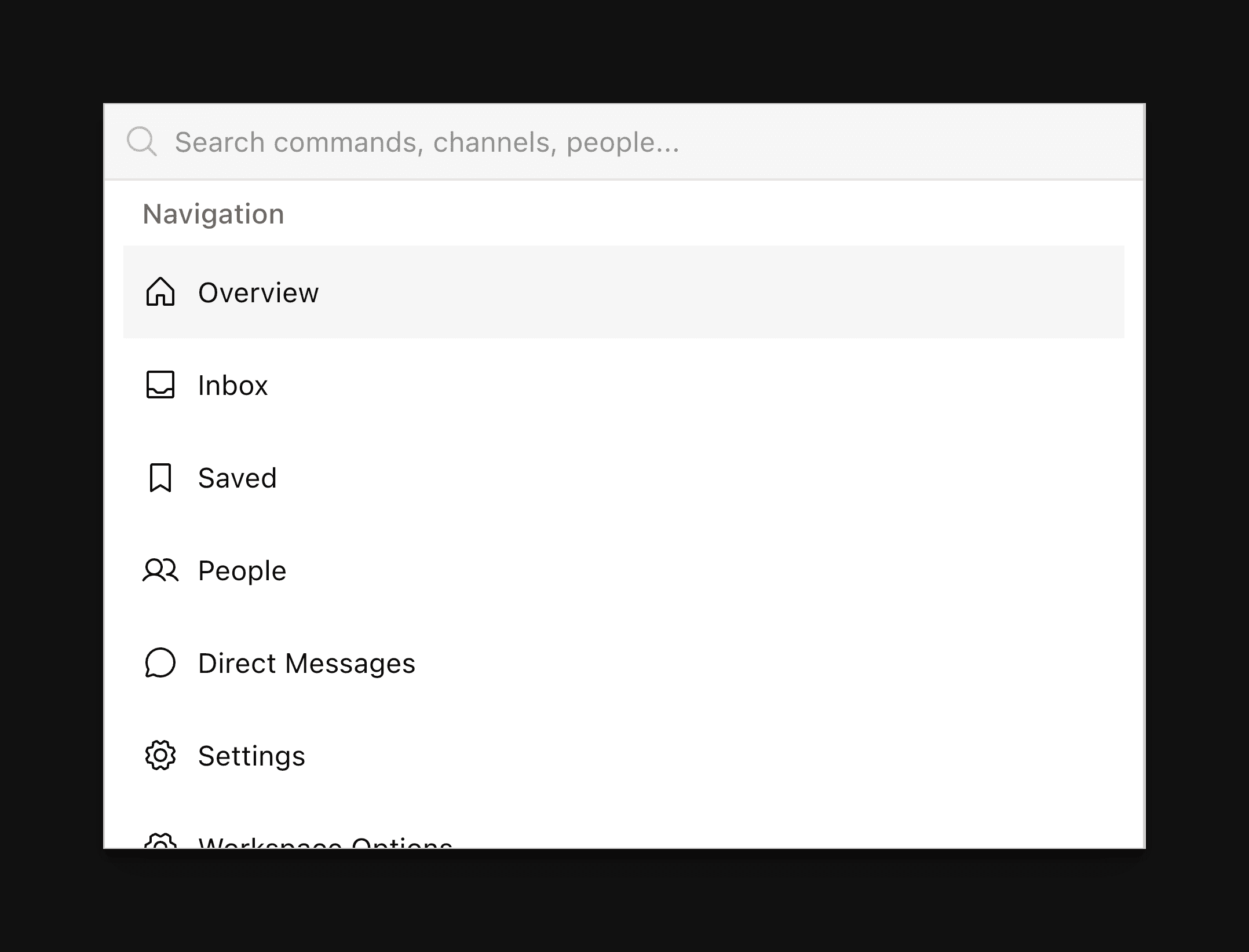
Task: Select Saved from the navigation list
Action: [237, 478]
